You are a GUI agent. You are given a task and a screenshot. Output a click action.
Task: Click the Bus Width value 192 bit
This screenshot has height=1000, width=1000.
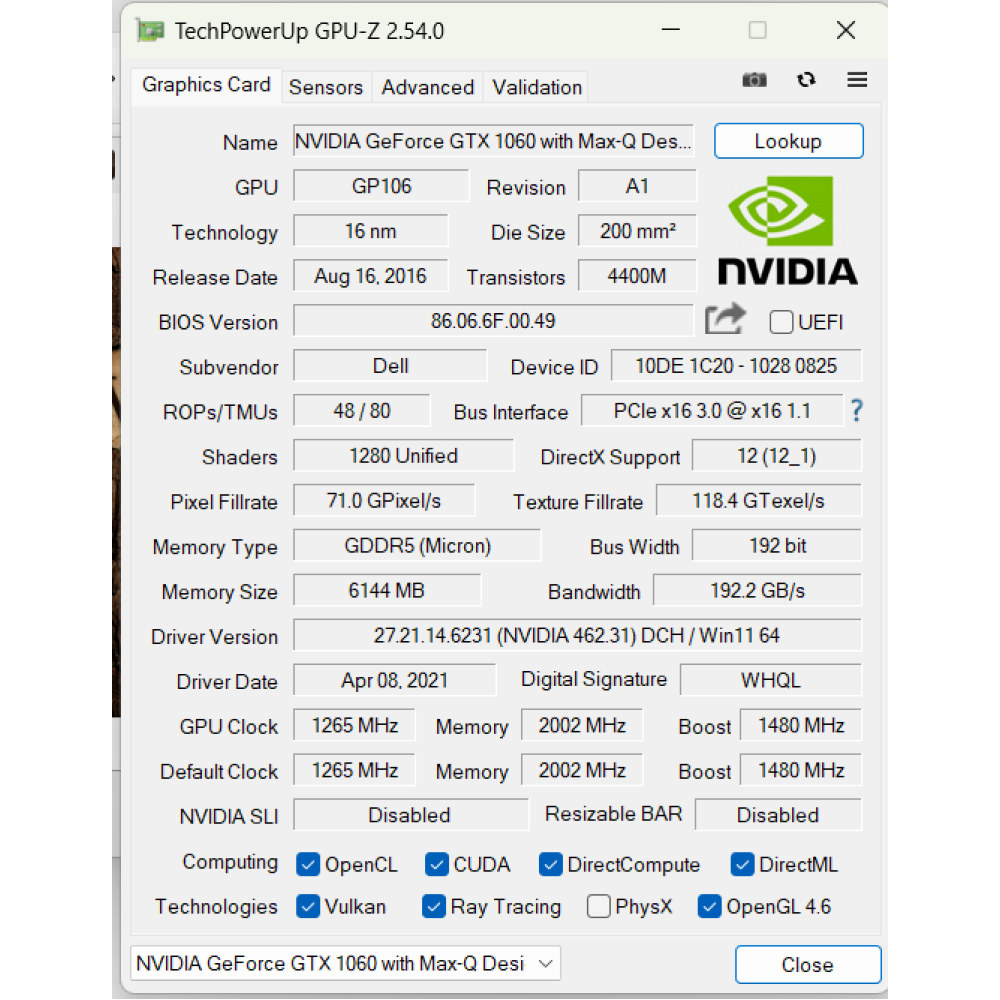pos(776,545)
